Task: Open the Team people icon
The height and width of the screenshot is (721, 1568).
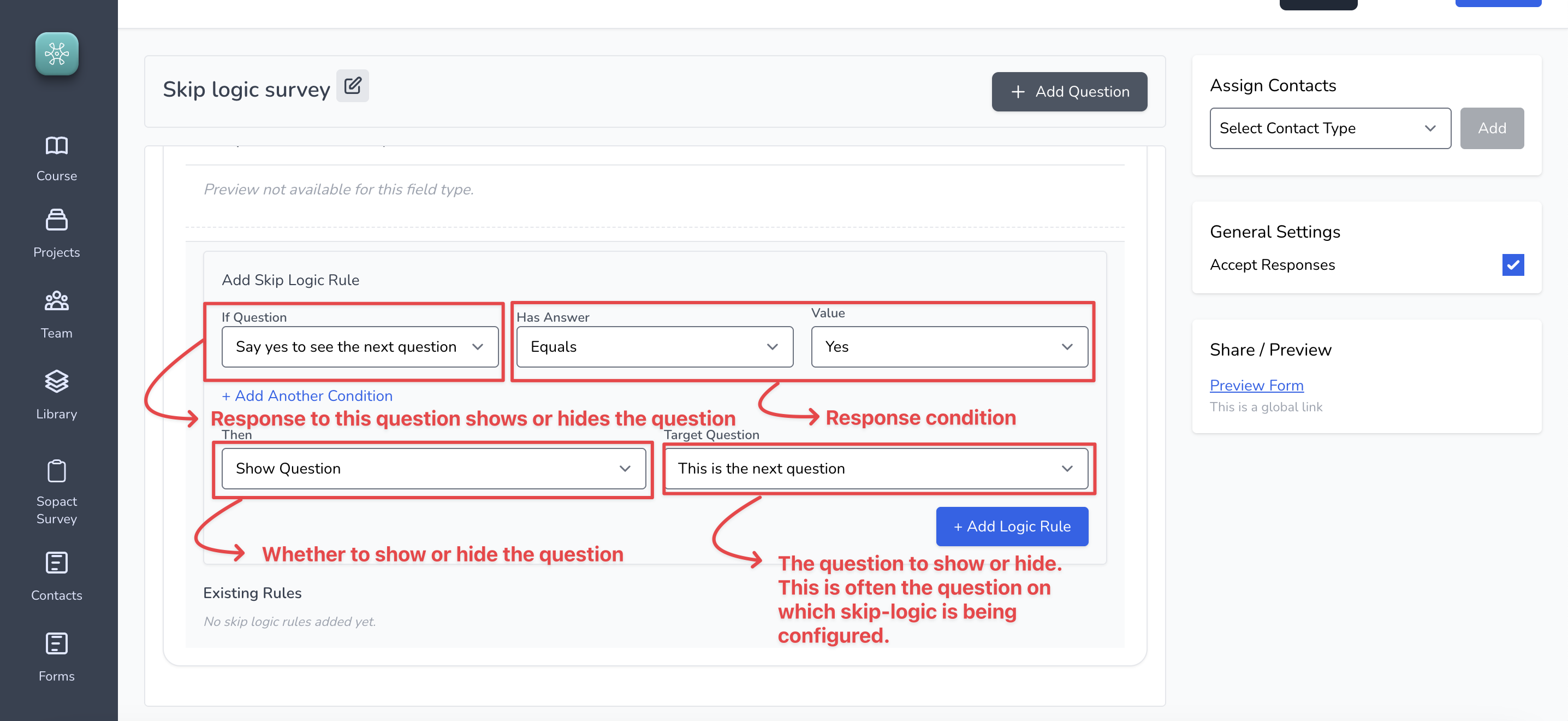Action: click(57, 301)
